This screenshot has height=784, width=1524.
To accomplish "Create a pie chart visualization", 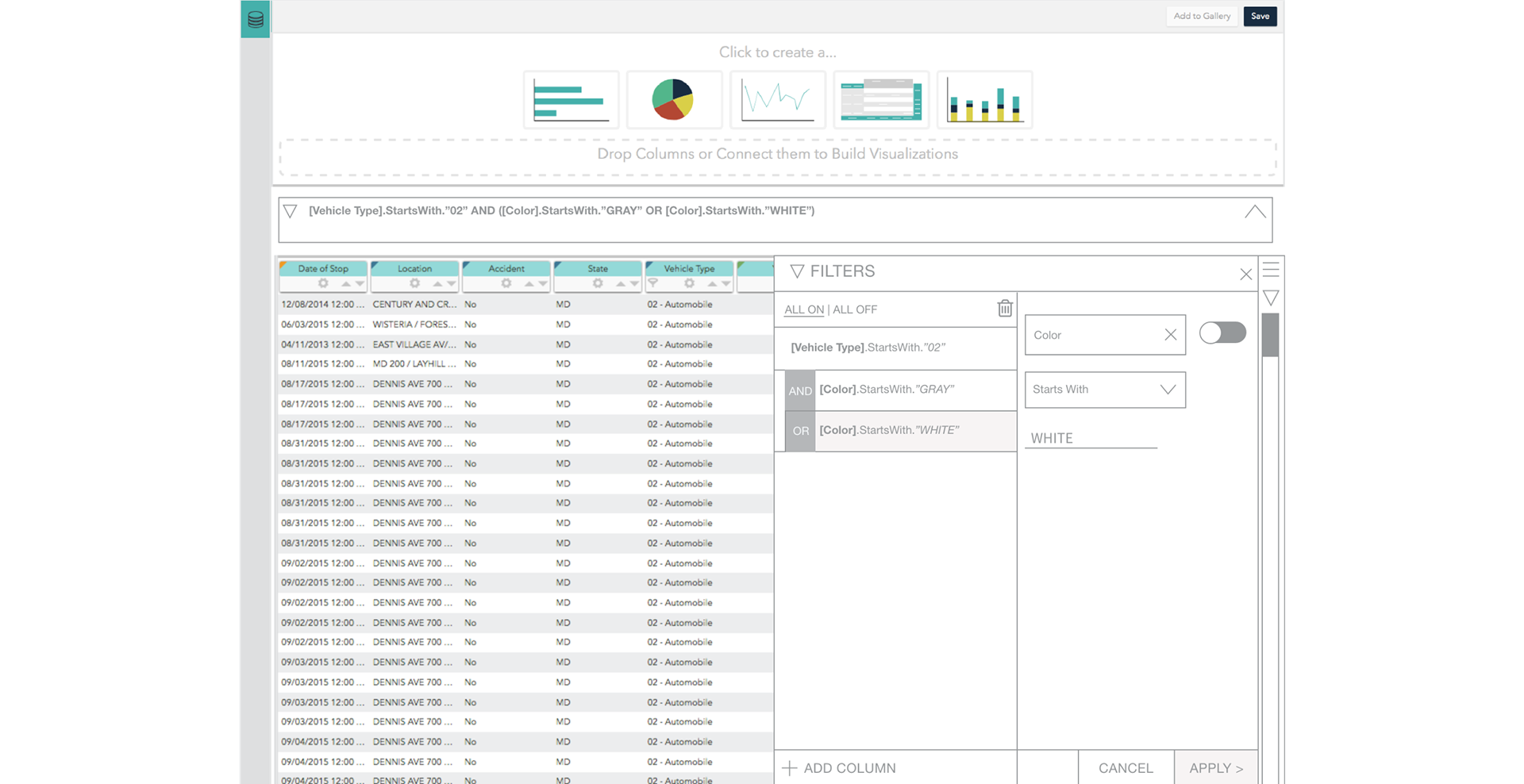I will (674, 100).
